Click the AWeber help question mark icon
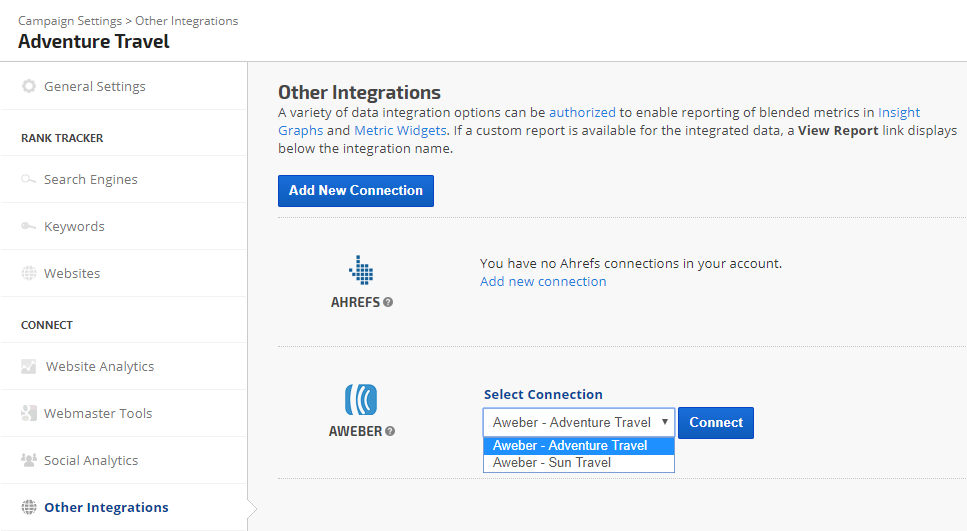Viewport: 967px width, 531px height. [390, 431]
